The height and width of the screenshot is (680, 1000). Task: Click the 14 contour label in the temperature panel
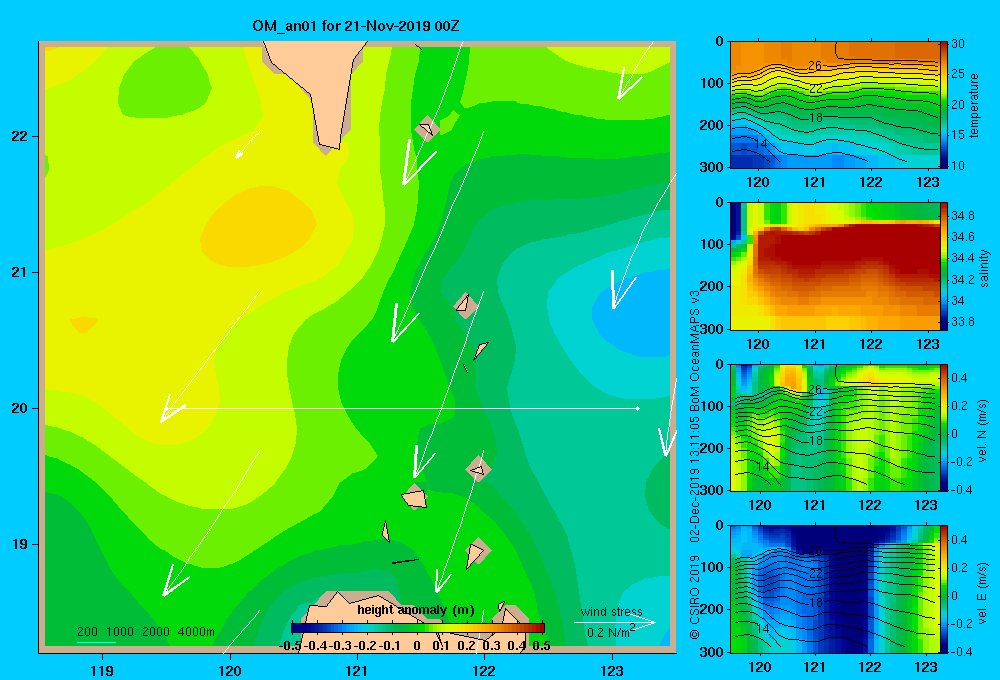[x=761, y=144]
